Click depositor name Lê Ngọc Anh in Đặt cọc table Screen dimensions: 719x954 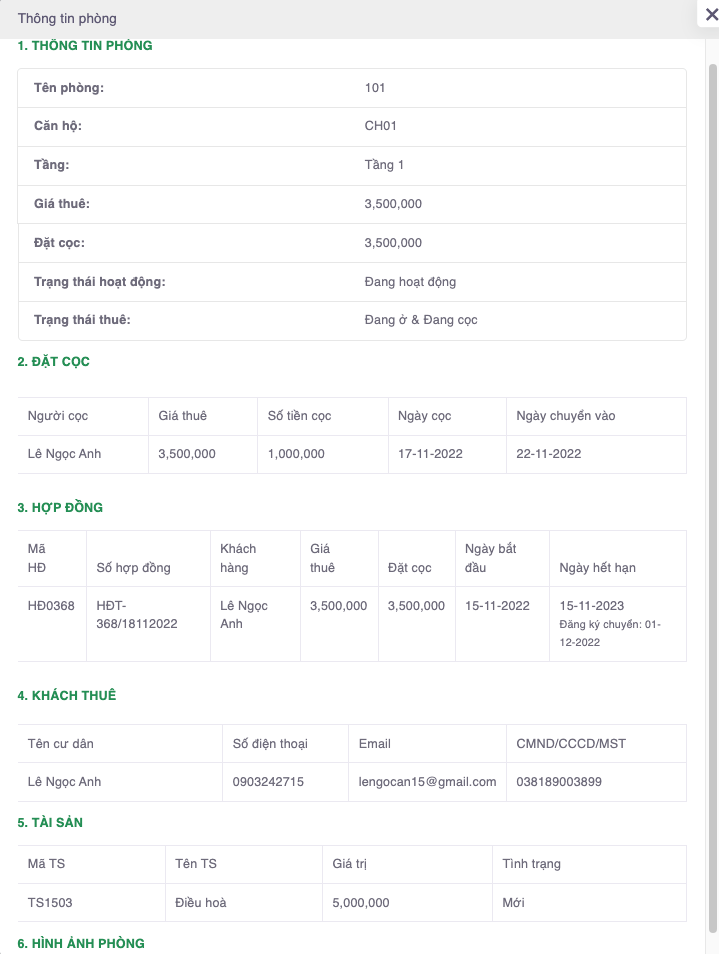65,454
